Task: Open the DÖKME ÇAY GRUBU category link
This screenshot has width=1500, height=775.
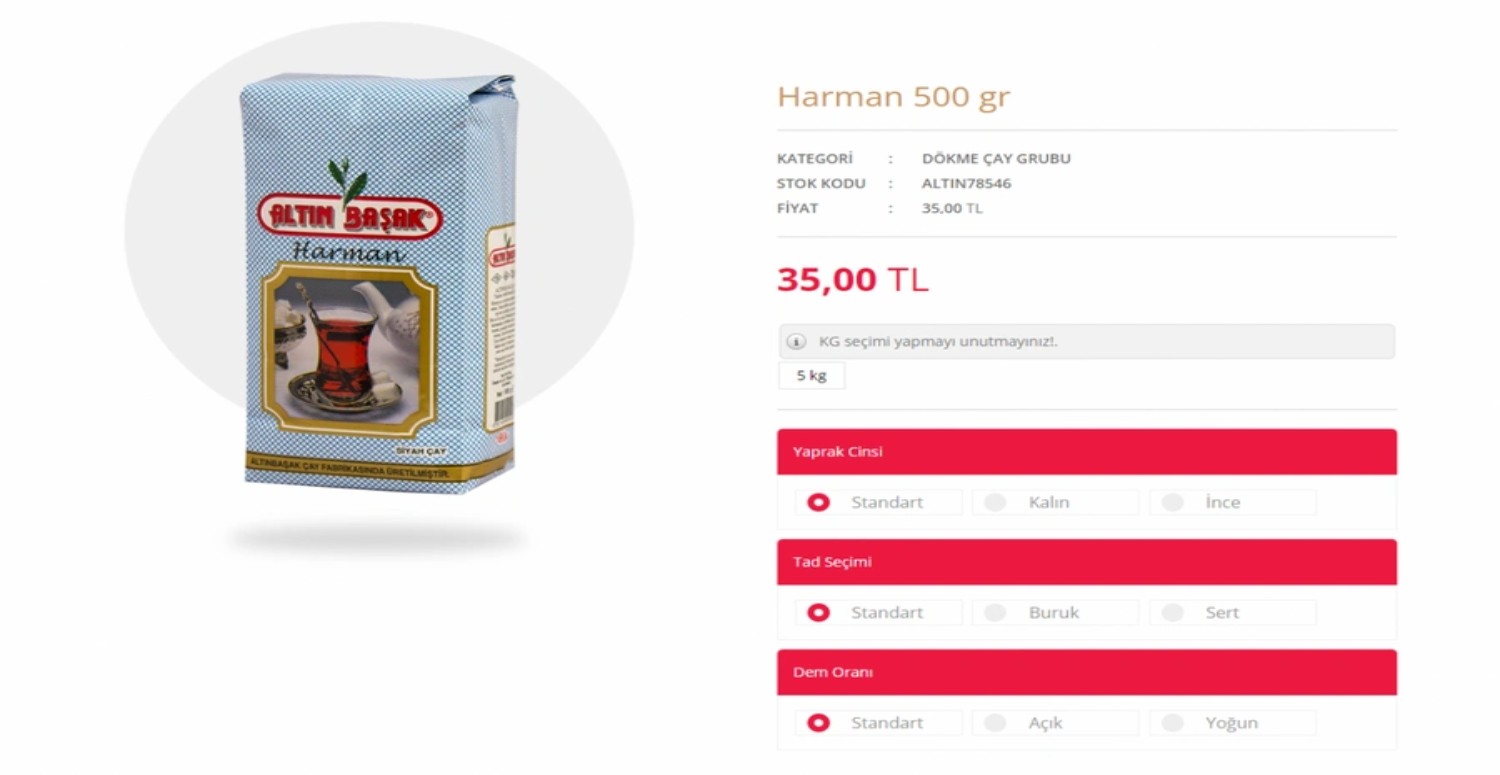Action: 996,158
